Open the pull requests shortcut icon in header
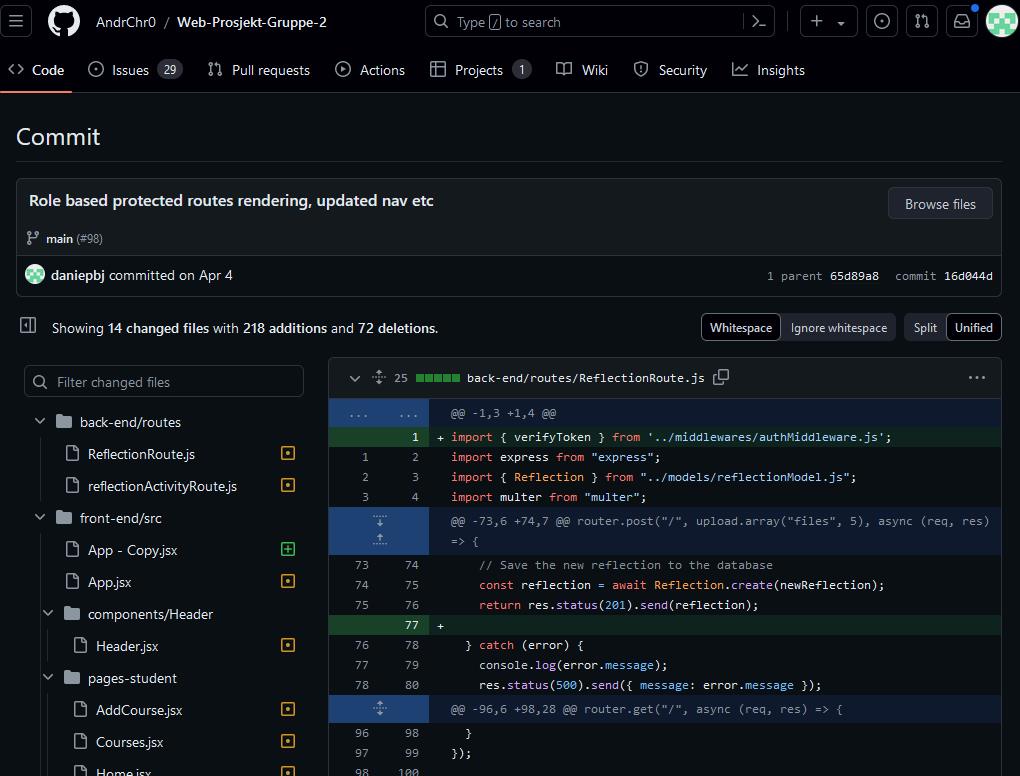 (x=922, y=21)
